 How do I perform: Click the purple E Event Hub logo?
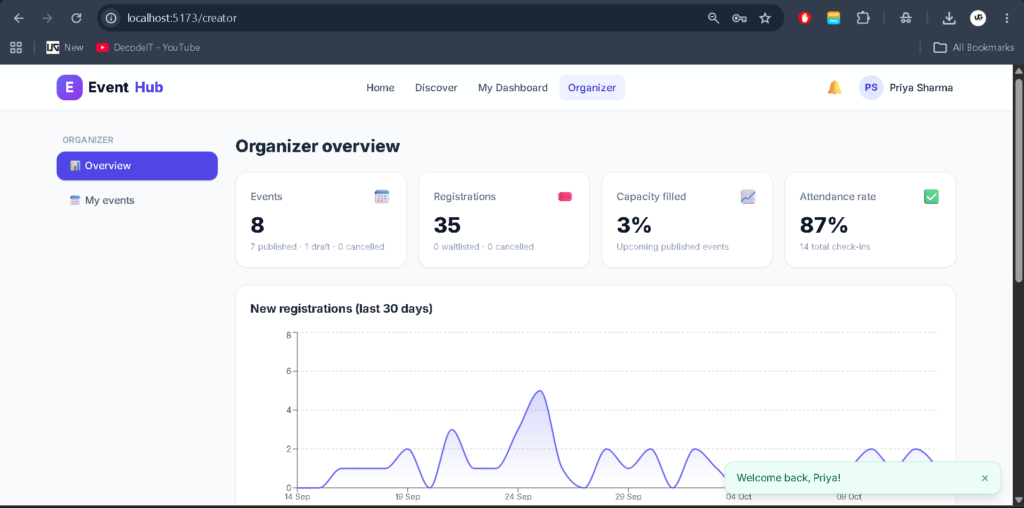click(x=69, y=87)
